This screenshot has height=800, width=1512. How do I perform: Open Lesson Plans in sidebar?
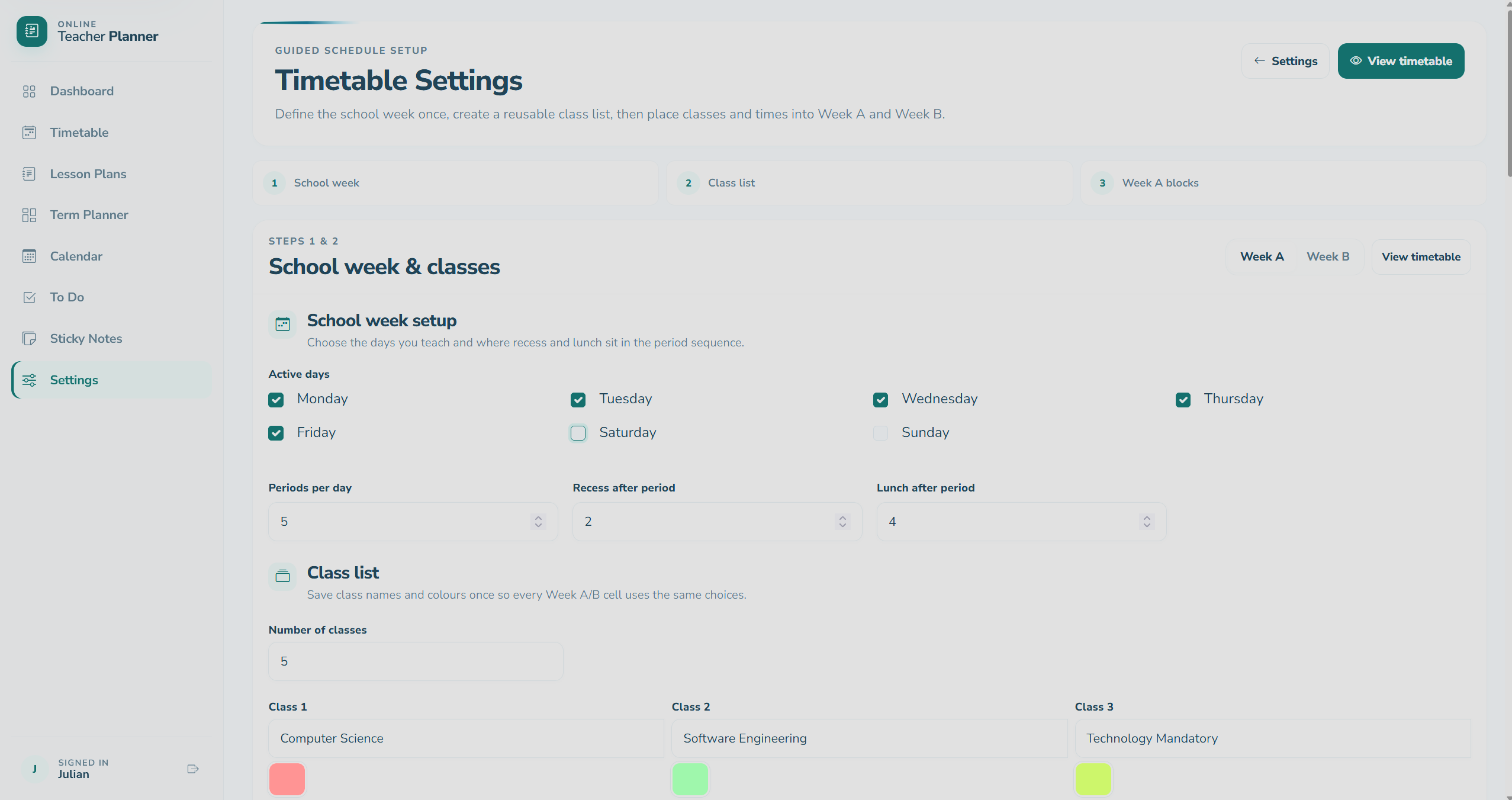(x=112, y=174)
